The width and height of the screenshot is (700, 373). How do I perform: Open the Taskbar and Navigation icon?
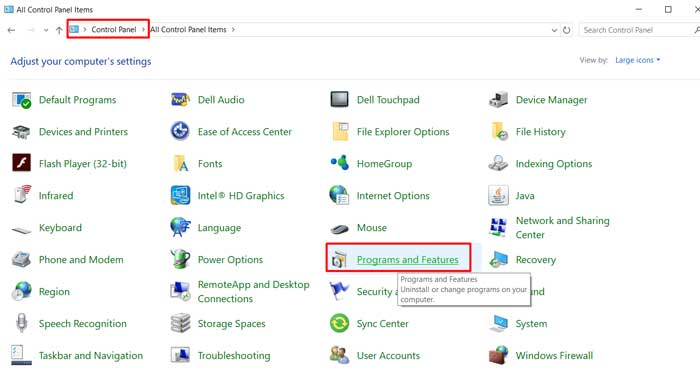21,355
